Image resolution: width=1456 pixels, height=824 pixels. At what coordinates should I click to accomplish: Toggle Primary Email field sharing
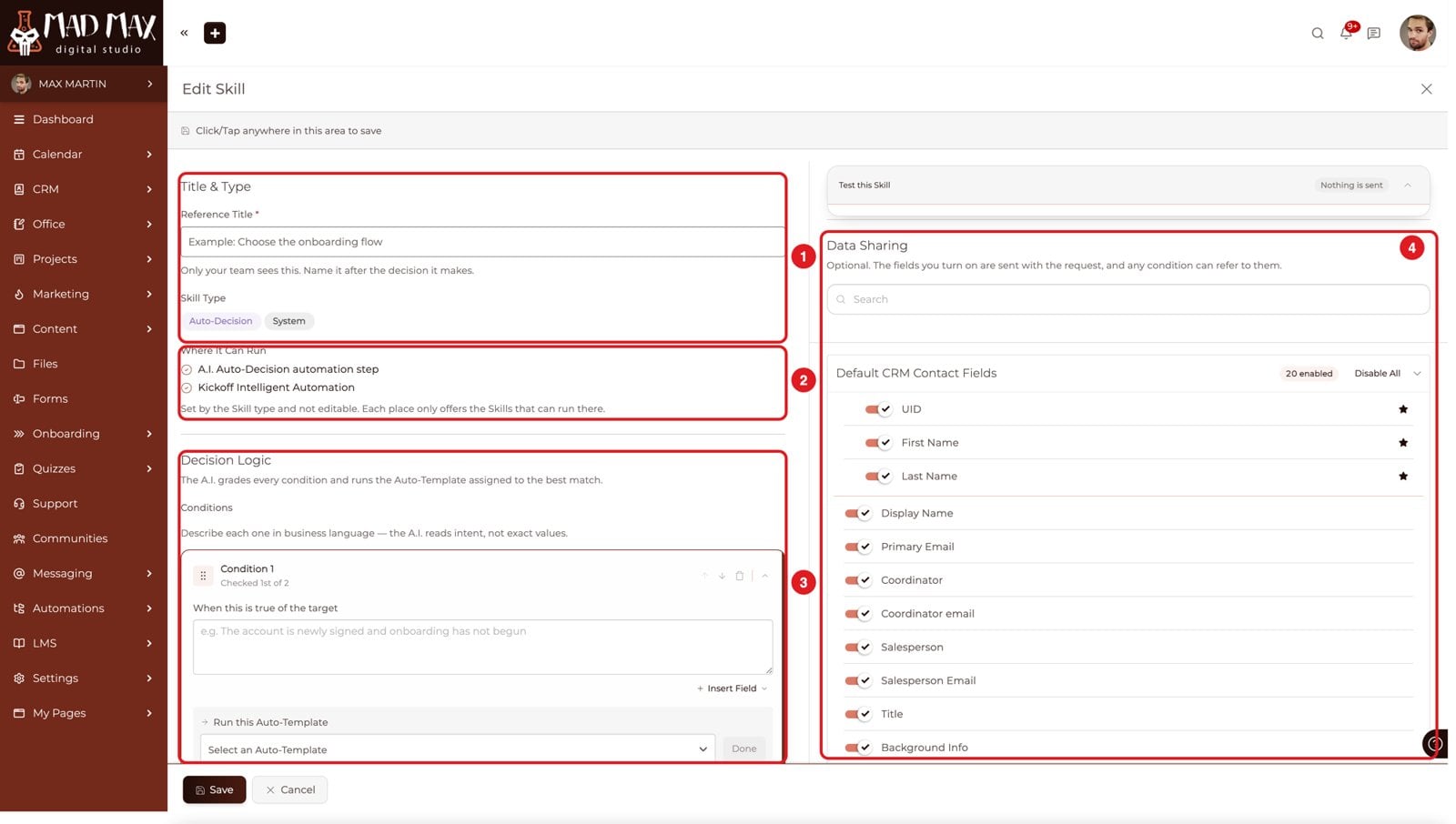[858, 547]
